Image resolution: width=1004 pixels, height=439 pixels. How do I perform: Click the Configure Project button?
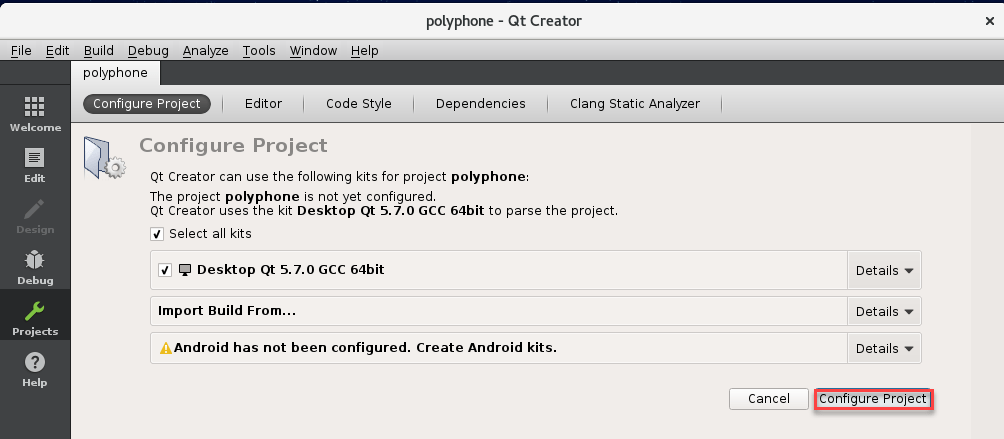(x=872, y=399)
